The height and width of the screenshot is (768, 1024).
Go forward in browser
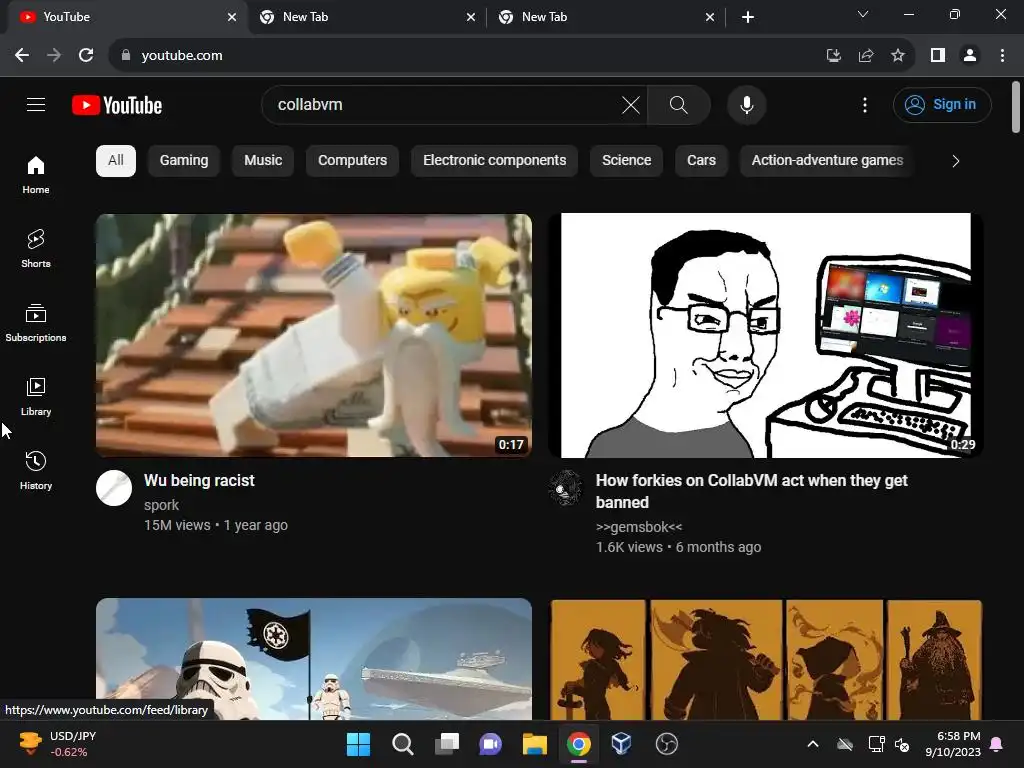54,56
